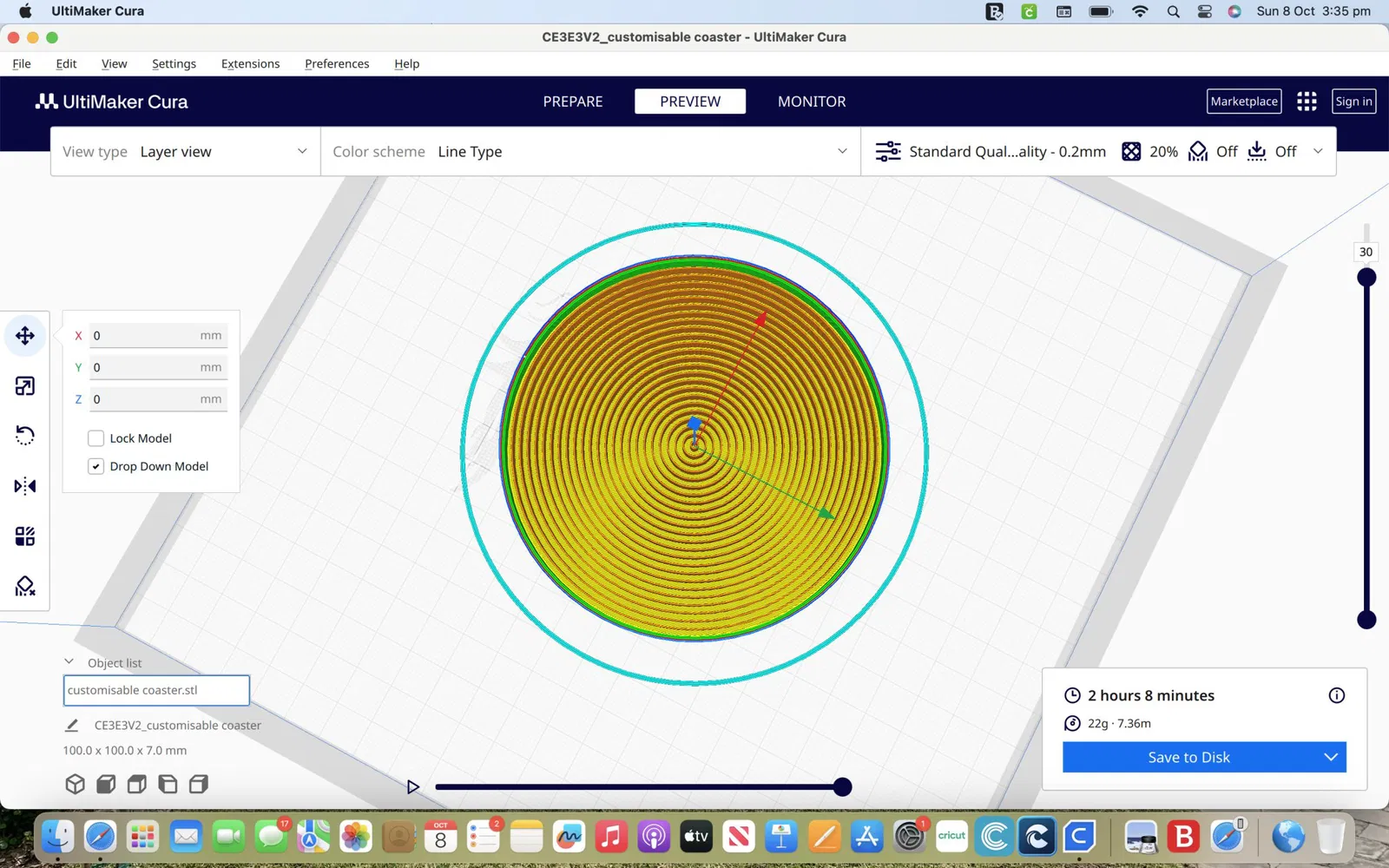The width and height of the screenshot is (1389, 868).
Task: Switch to the MONITOR stage
Action: click(812, 102)
